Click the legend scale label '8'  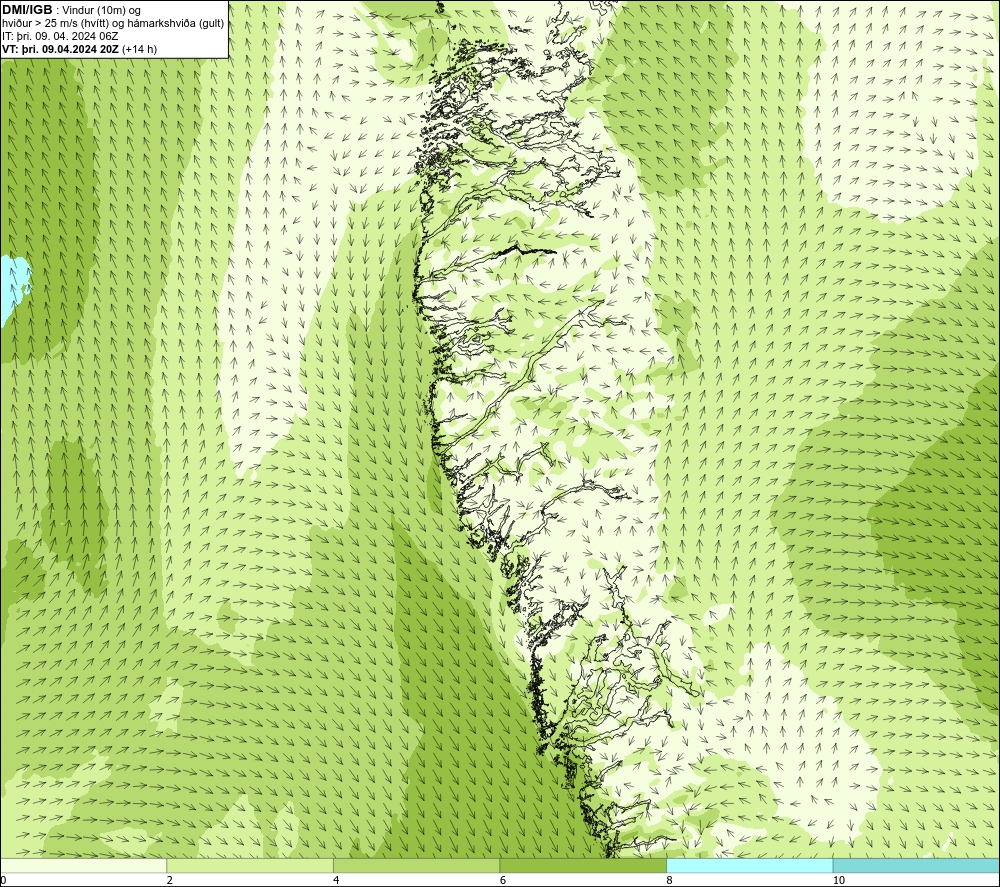[x=669, y=881]
